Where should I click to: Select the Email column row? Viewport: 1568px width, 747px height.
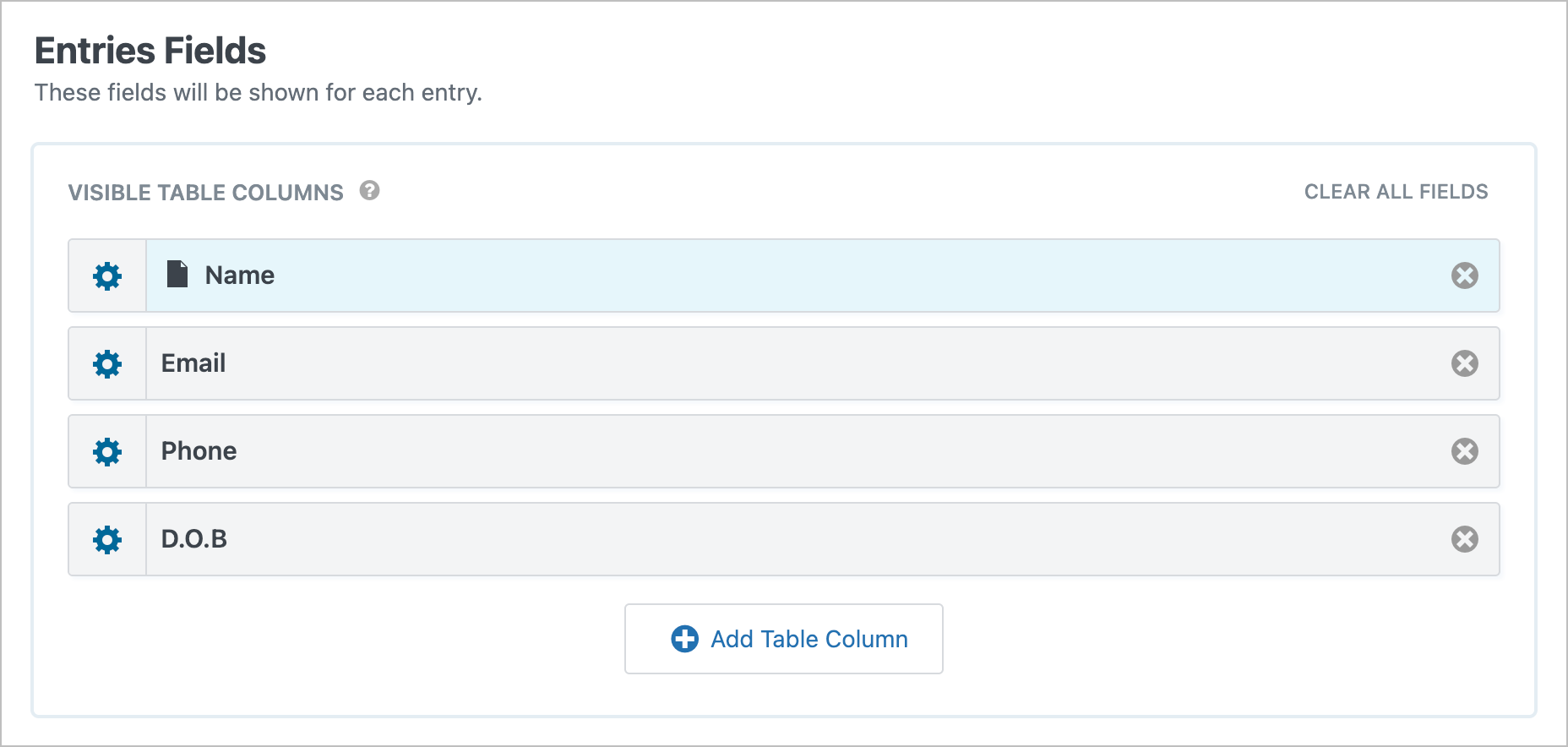coord(591,363)
